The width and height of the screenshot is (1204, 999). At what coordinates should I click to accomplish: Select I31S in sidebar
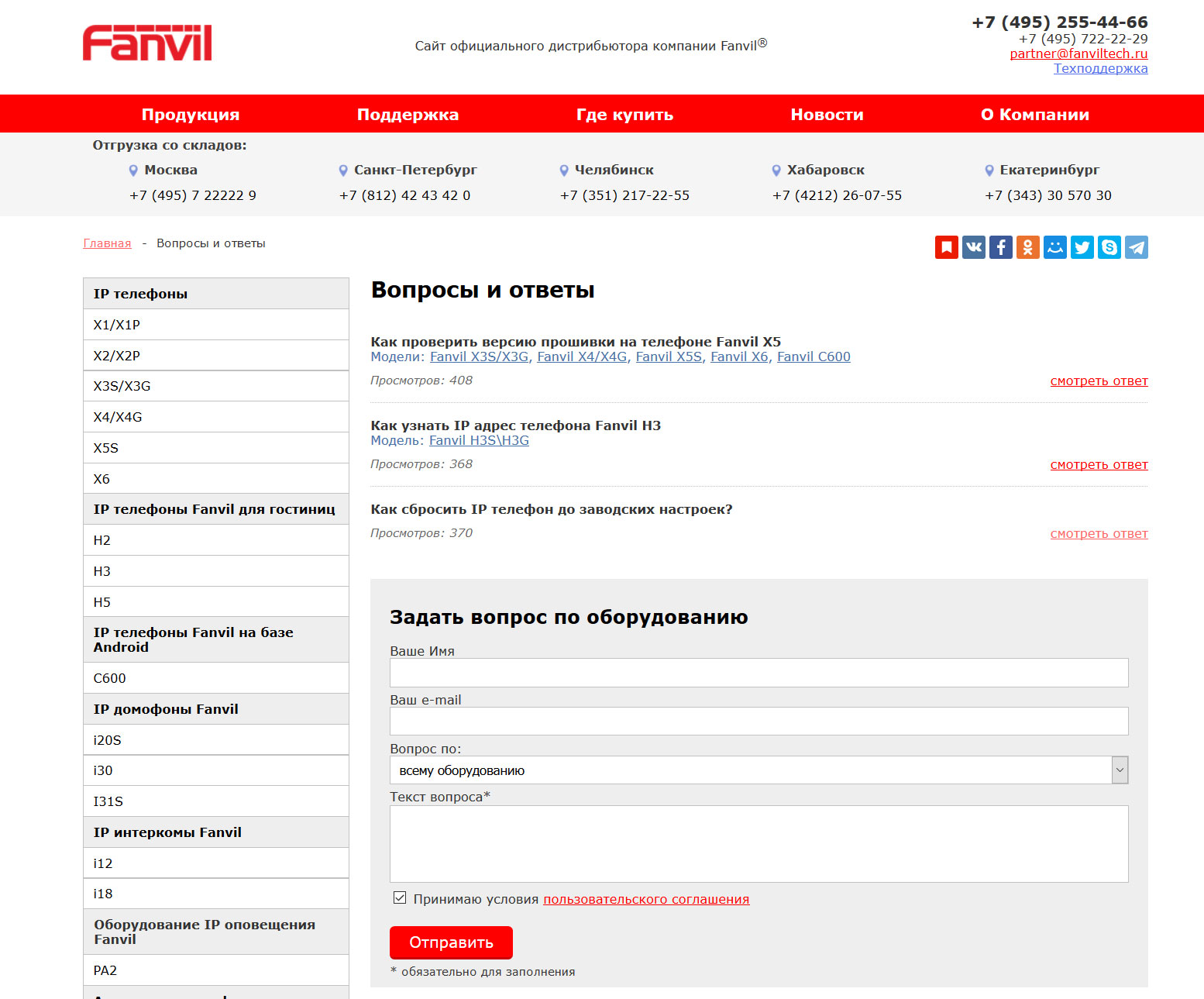[216, 801]
